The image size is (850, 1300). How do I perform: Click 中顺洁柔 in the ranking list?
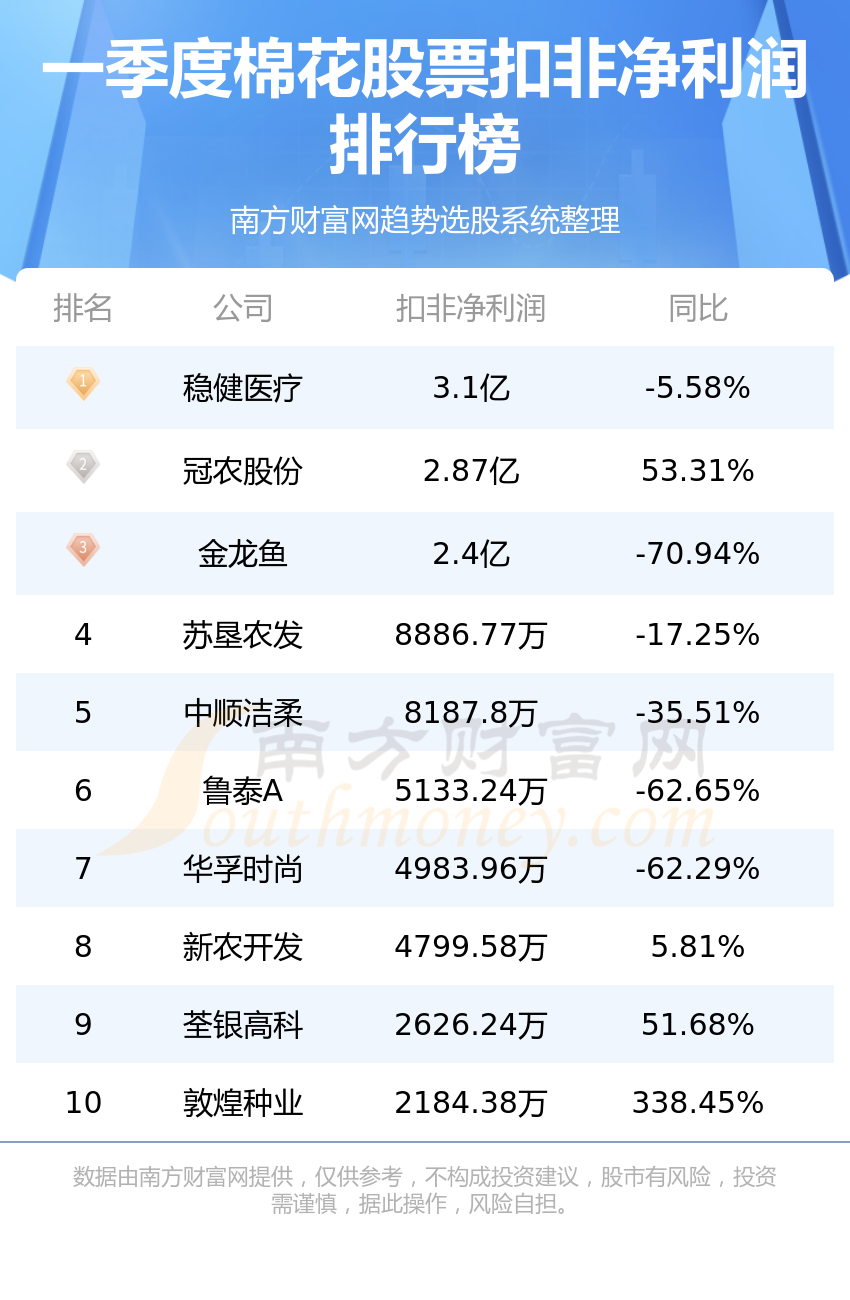[x=243, y=713]
